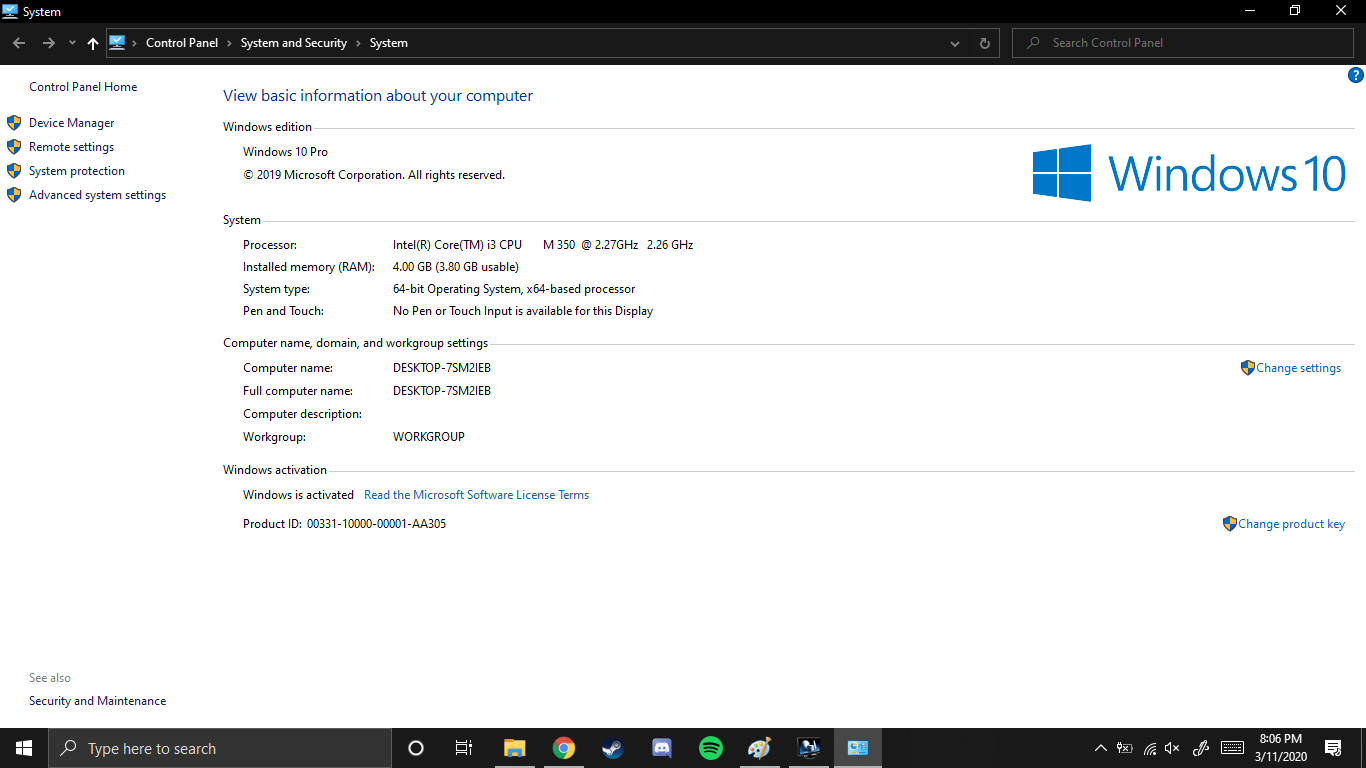
Task: Launch File Explorer from taskbar
Action: coord(514,748)
